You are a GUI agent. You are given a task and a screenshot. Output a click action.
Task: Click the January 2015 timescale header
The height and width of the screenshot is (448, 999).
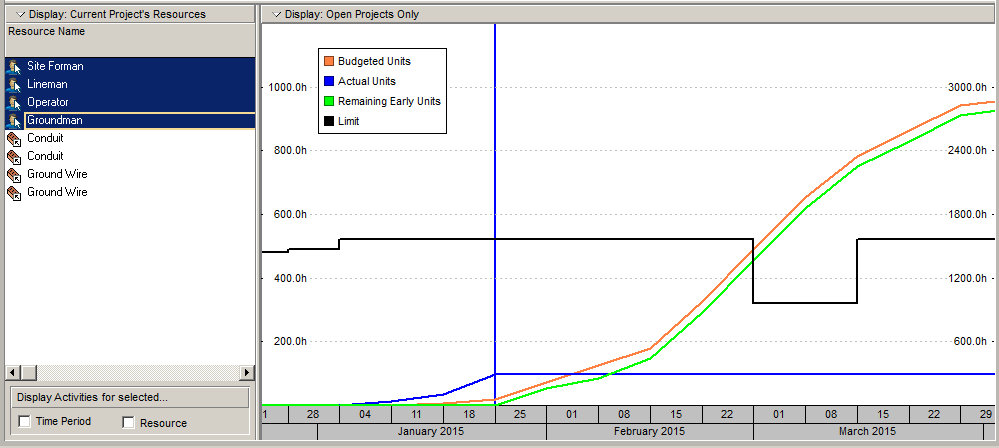[x=432, y=432]
